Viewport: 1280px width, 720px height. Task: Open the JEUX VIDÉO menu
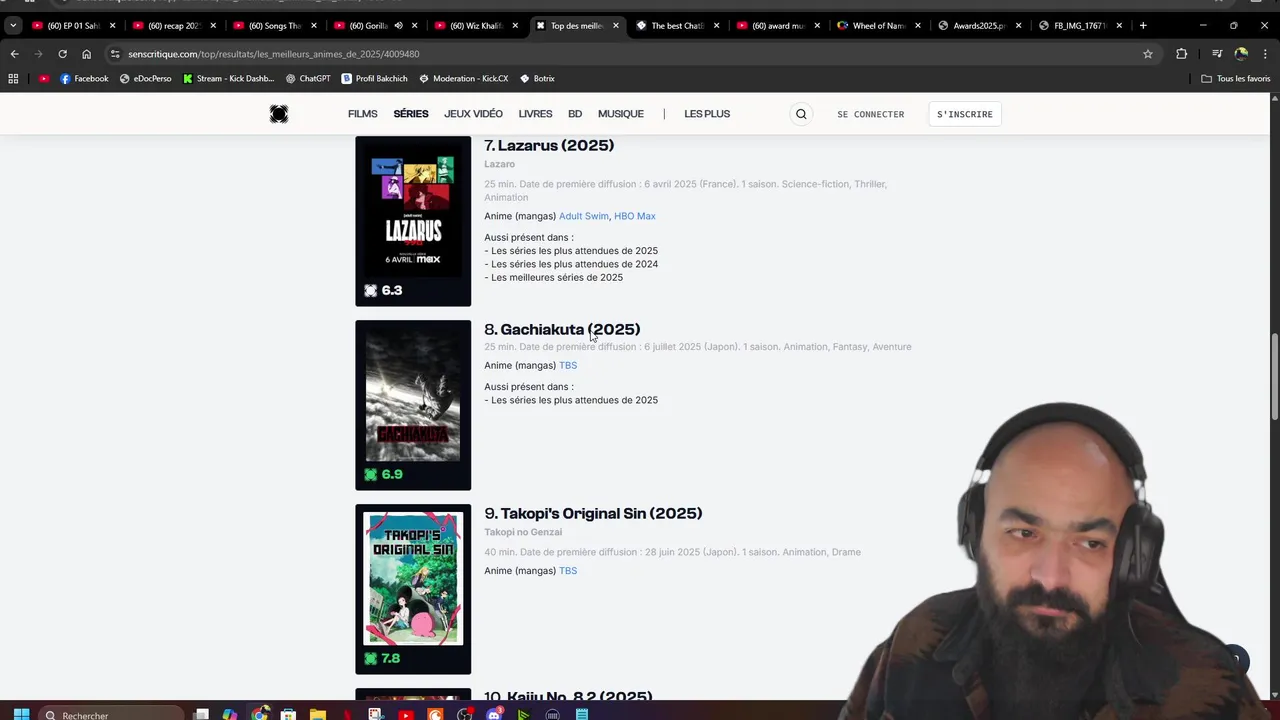(x=473, y=114)
